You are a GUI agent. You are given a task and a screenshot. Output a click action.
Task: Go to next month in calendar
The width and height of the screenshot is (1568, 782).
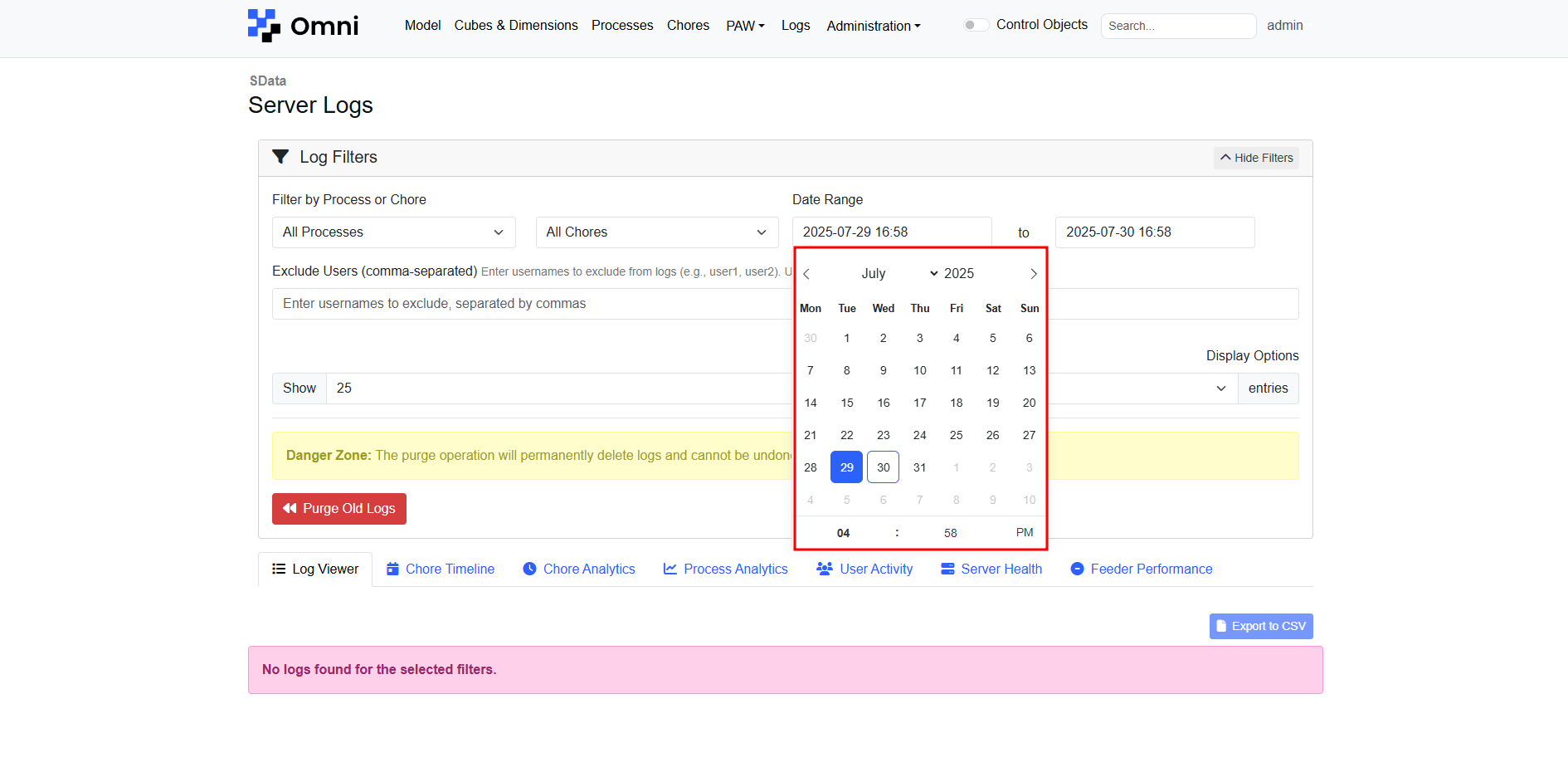(1033, 274)
